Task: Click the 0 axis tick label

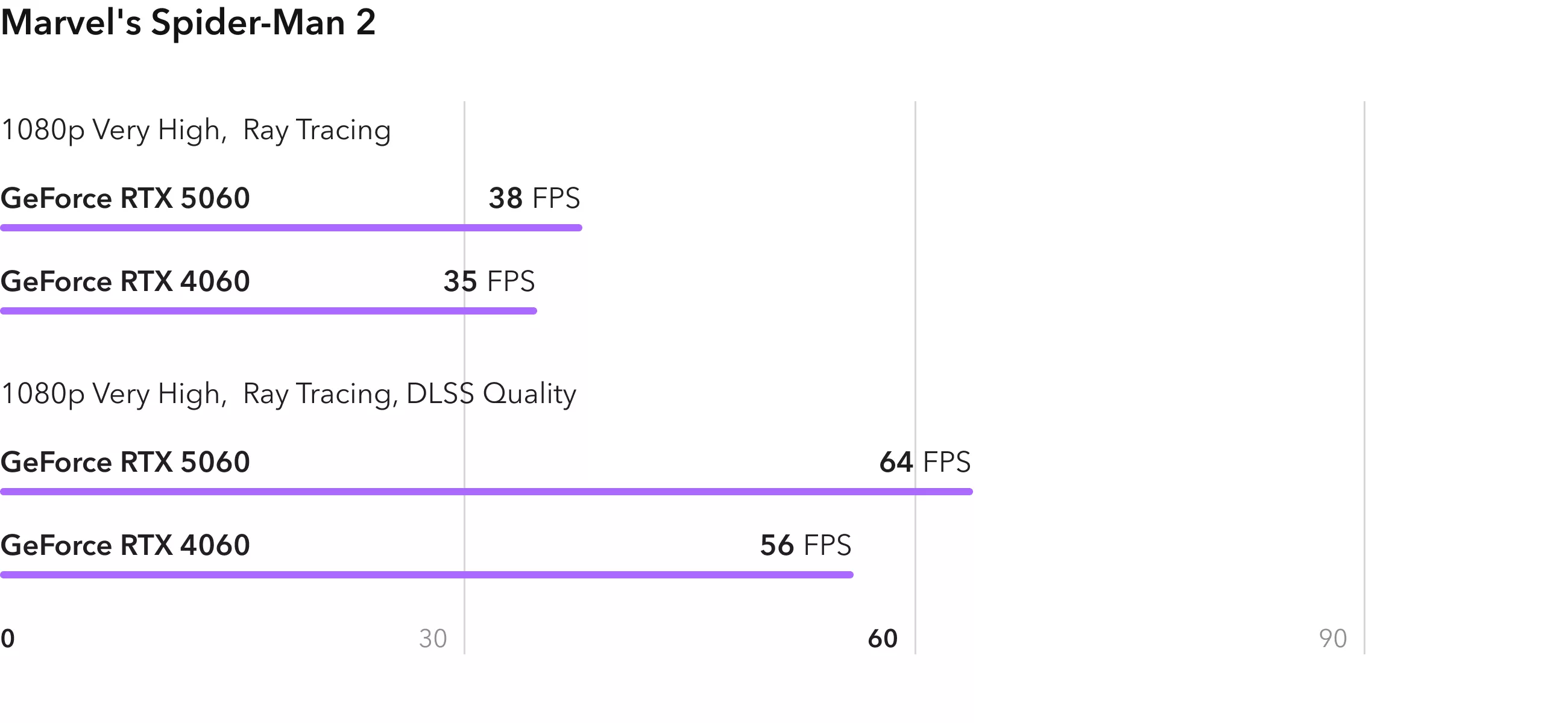Action: coord(7,639)
